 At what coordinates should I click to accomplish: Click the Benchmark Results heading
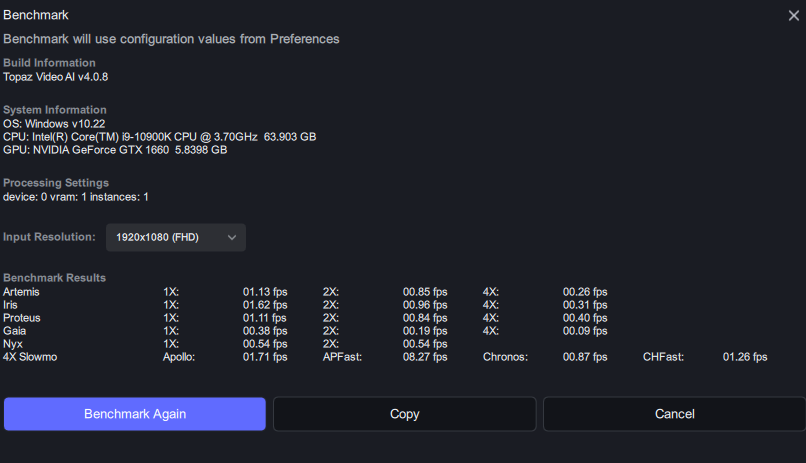54,277
